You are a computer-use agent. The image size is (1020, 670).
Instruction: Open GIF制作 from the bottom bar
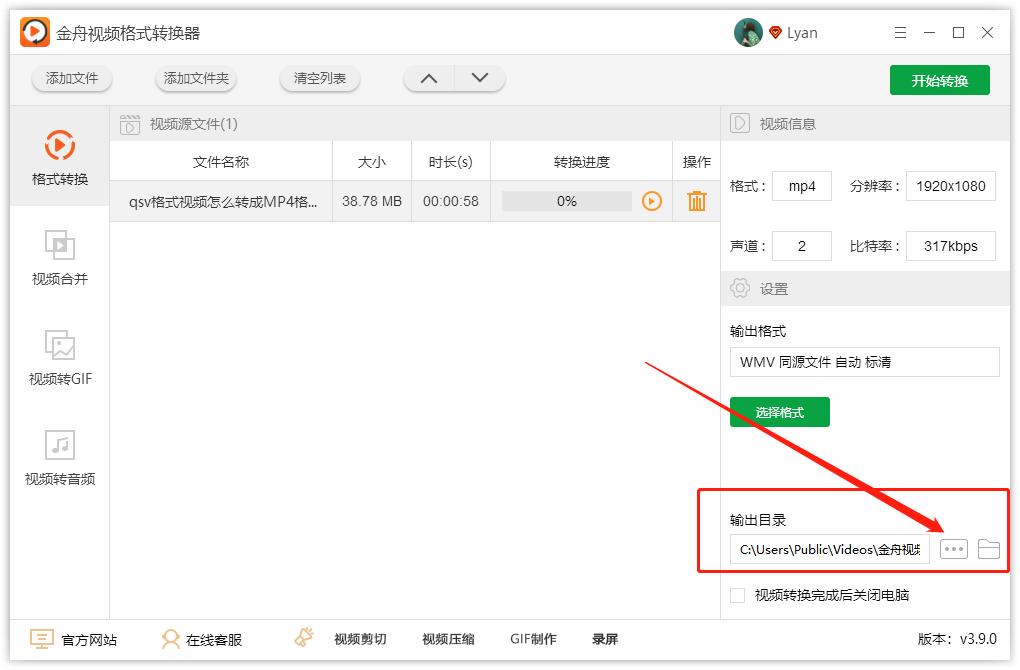[x=533, y=638]
